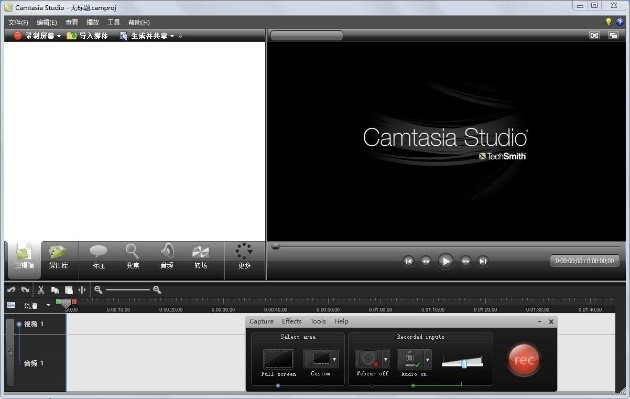Click the preview dimensions dropdown field

pos(307,35)
